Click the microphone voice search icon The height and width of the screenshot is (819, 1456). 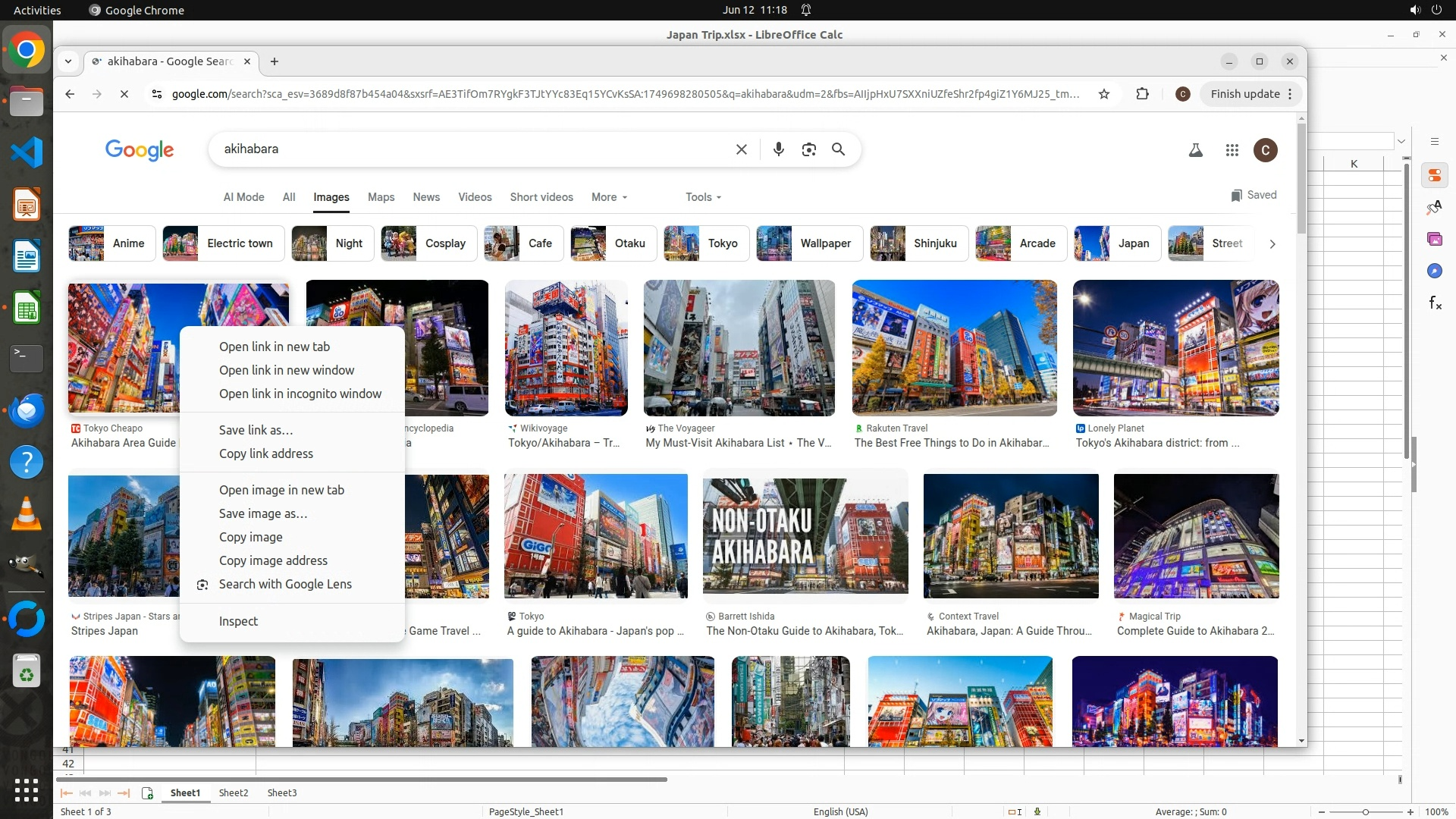click(778, 149)
